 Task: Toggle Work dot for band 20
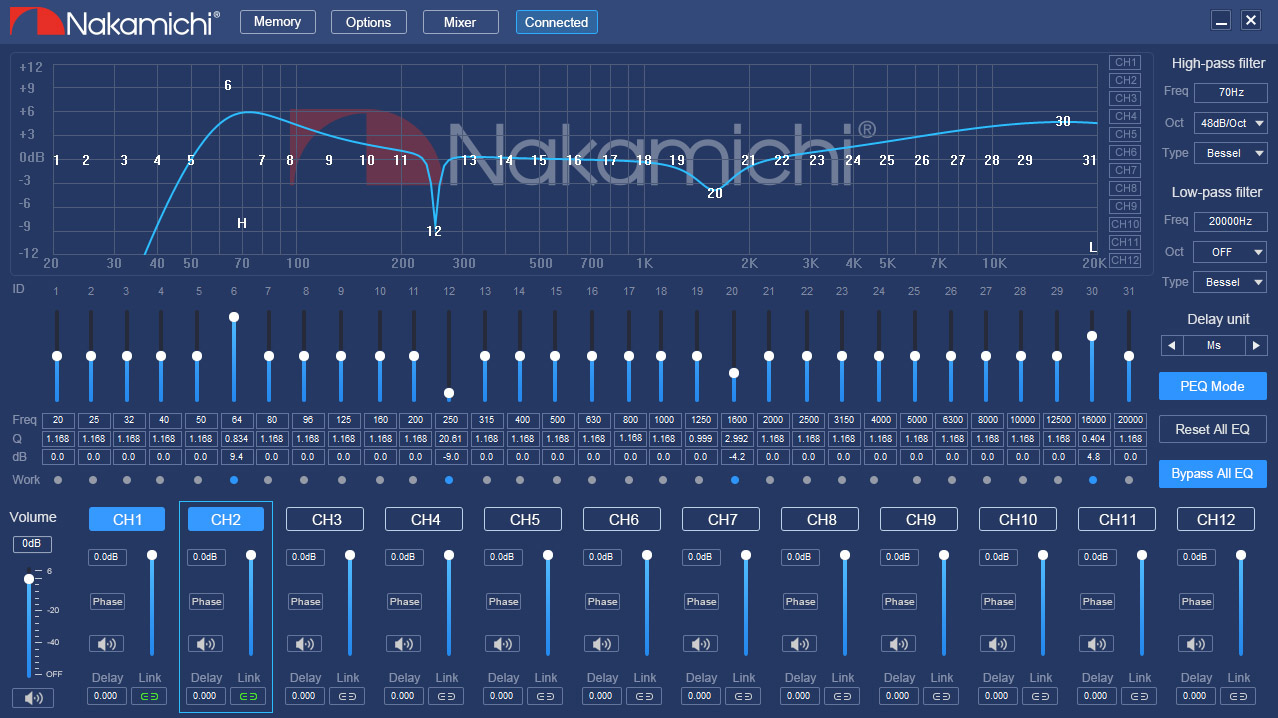click(735, 480)
